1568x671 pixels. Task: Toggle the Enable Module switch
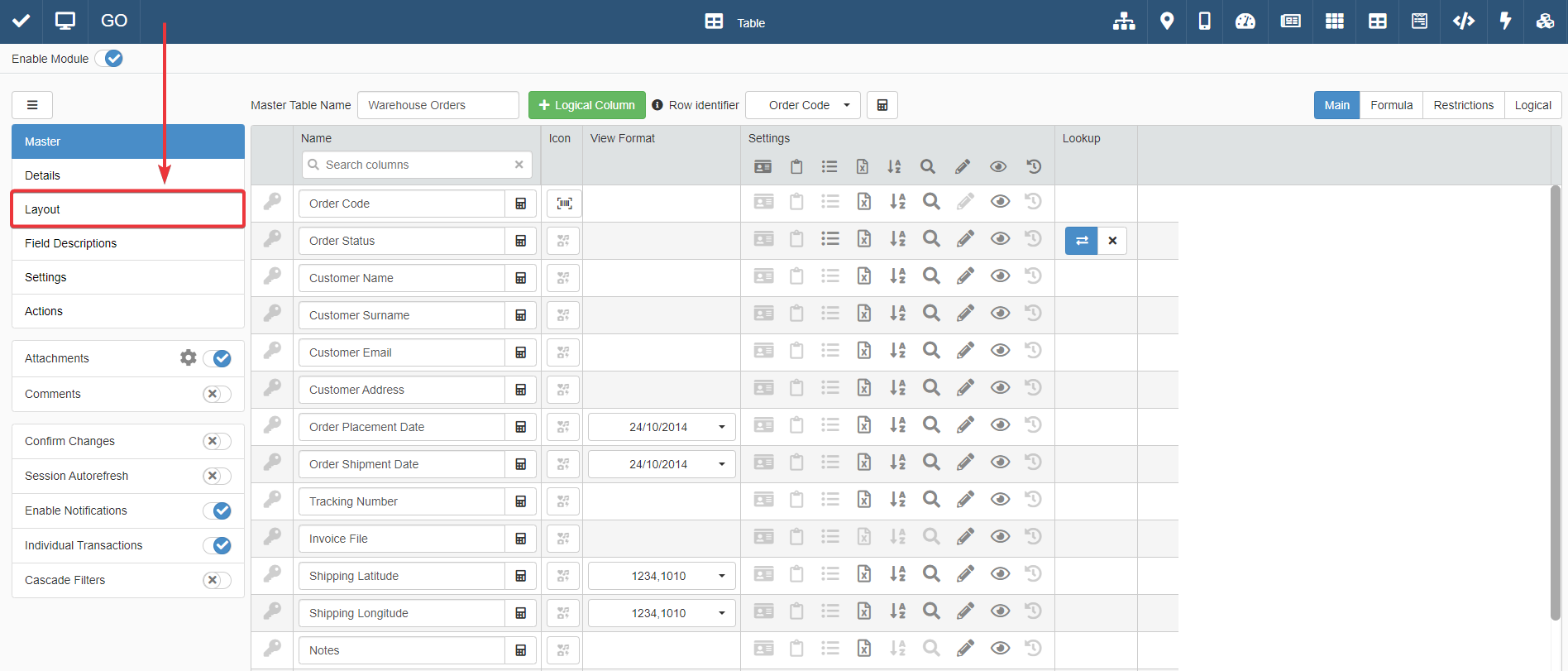click(x=109, y=59)
